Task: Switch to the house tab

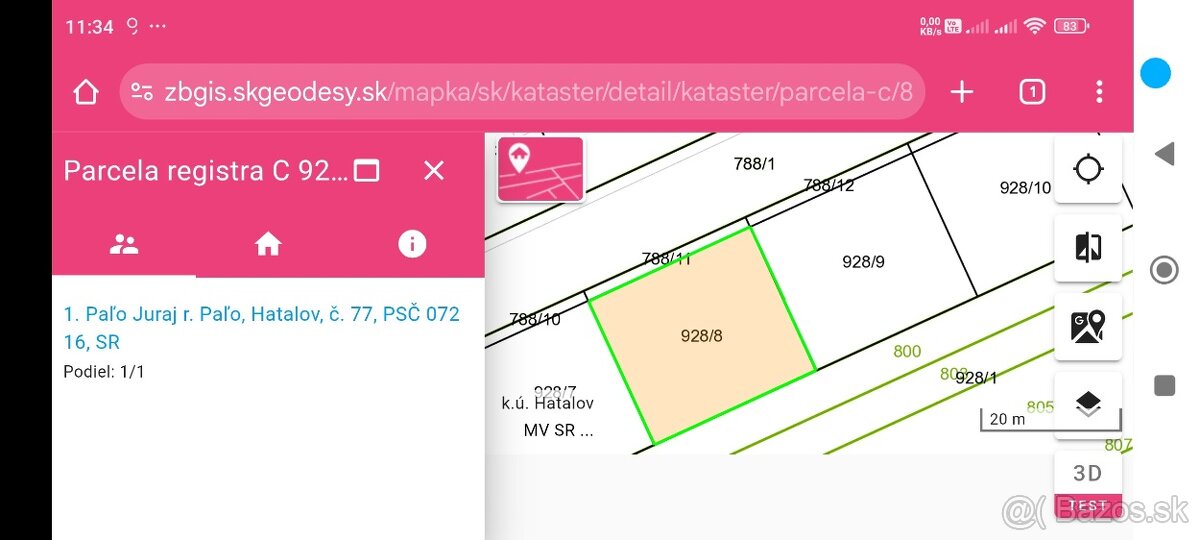Action: click(268, 244)
